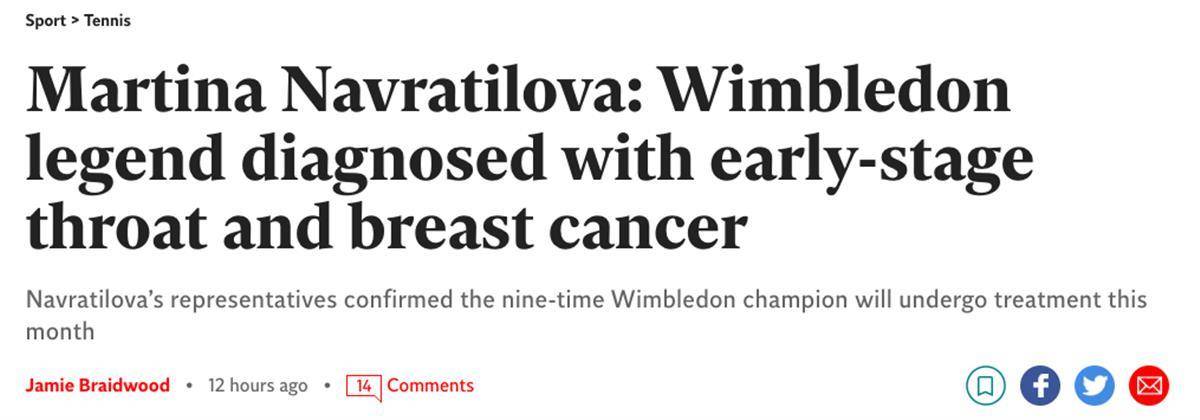1200x420 pixels.
Task: Go to the Sport section breadcrumb
Action: point(45,20)
